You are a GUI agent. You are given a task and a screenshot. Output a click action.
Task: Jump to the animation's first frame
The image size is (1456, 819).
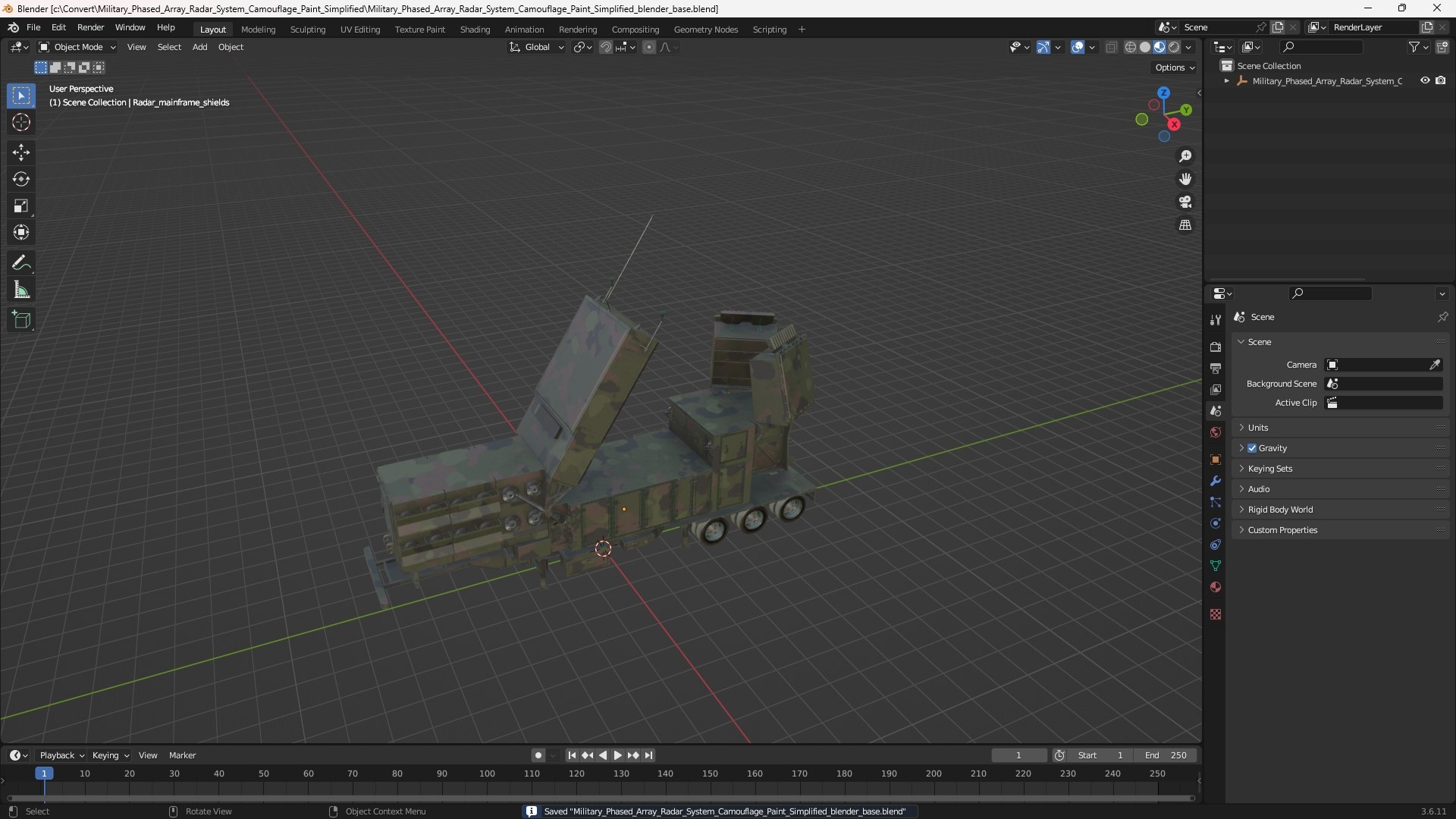pyautogui.click(x=572, y=755)
